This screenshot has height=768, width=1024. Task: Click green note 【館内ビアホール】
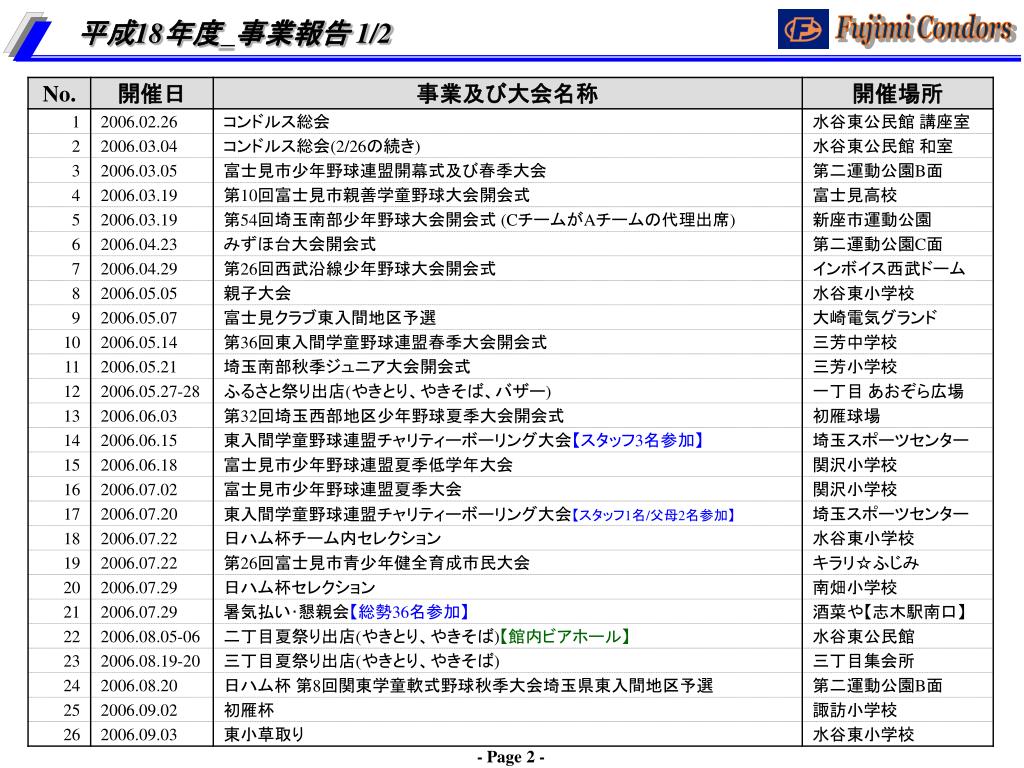point(565,637)
